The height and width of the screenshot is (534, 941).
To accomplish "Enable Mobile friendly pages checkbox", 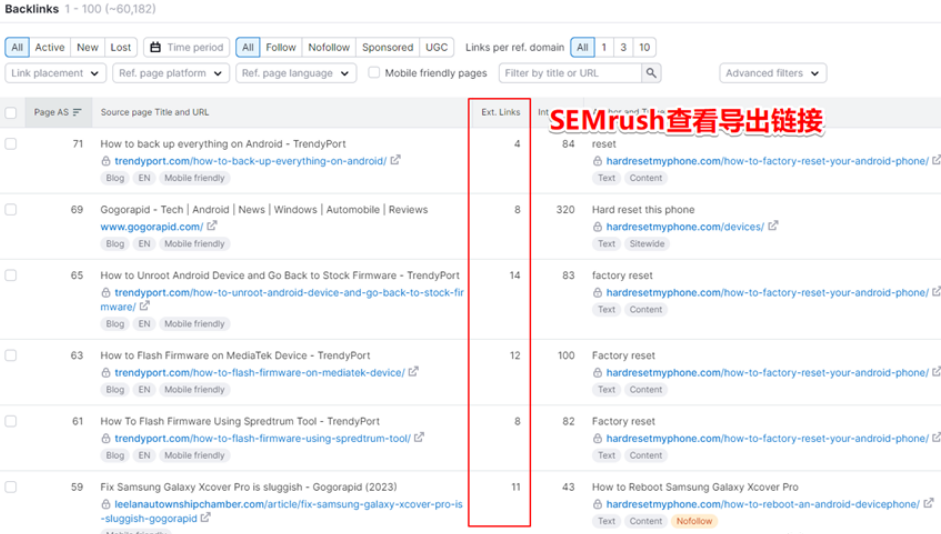I will pyautogui.click(x=374, y=73).
